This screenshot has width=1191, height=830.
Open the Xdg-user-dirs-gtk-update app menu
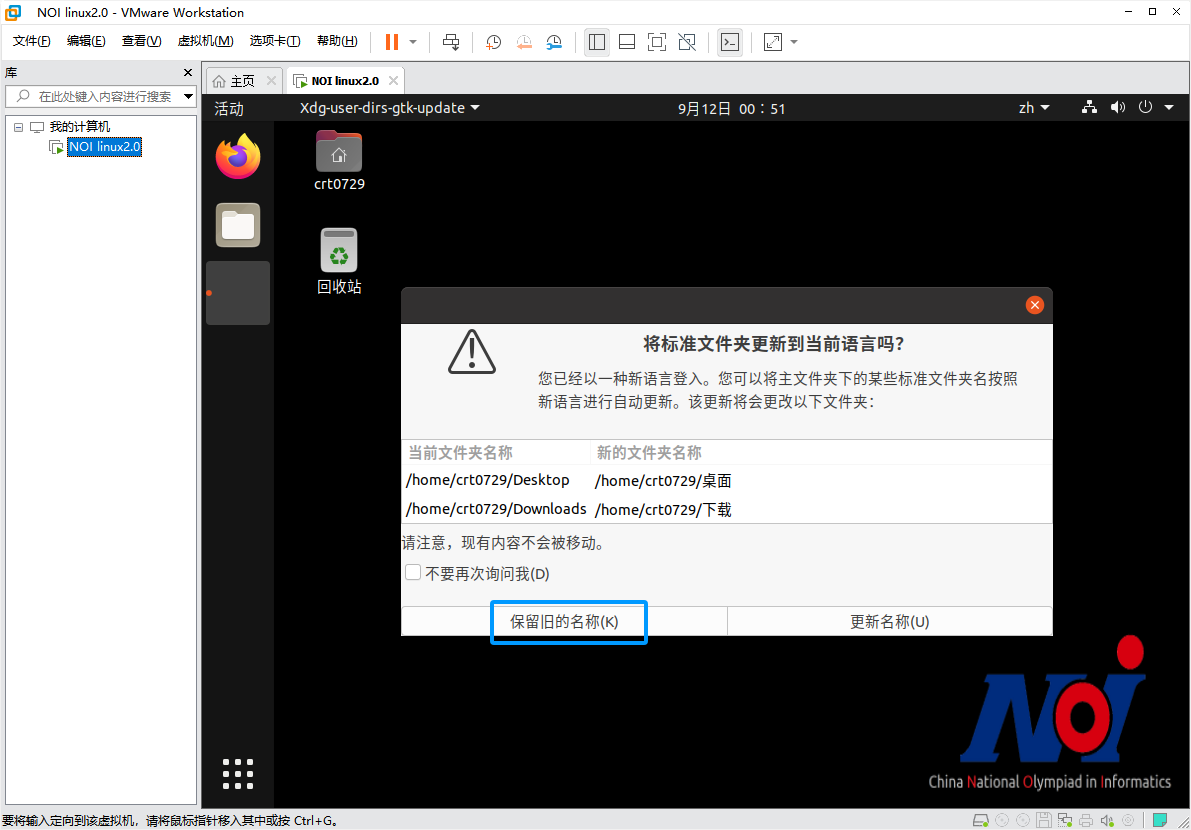[390, 108]
